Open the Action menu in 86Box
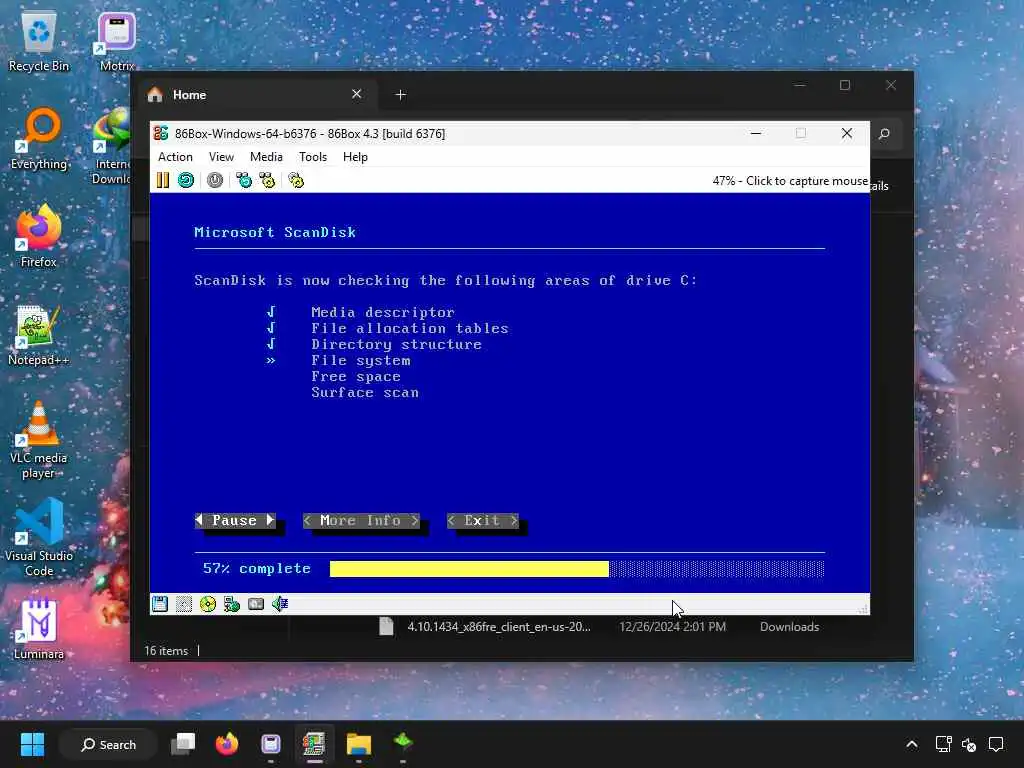The height and width of the screenshot is (768, 1024). [175, 157]
